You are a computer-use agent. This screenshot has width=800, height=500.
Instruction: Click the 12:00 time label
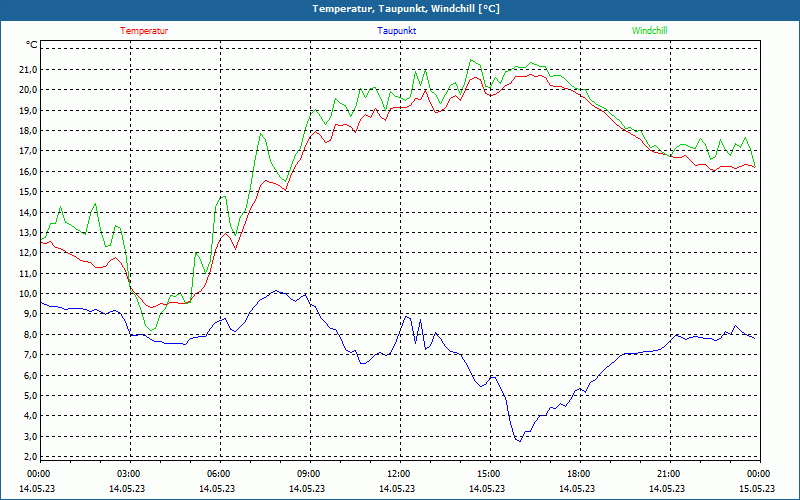(x=400, y=474)
